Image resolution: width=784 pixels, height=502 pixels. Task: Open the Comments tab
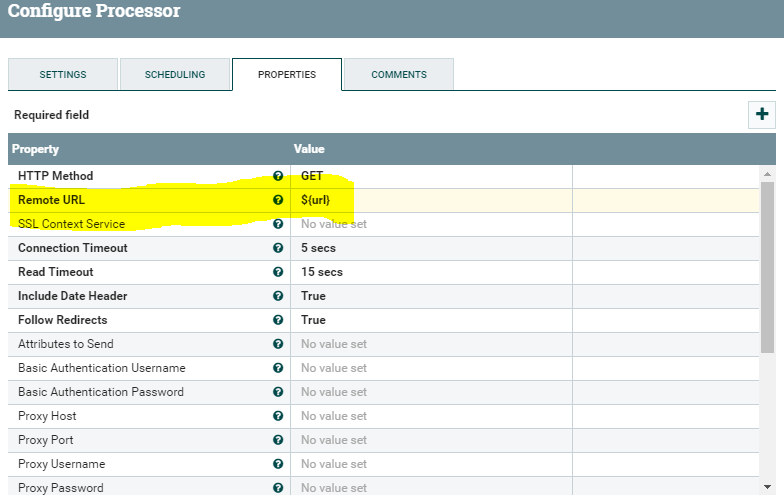(x=399, y=74)
